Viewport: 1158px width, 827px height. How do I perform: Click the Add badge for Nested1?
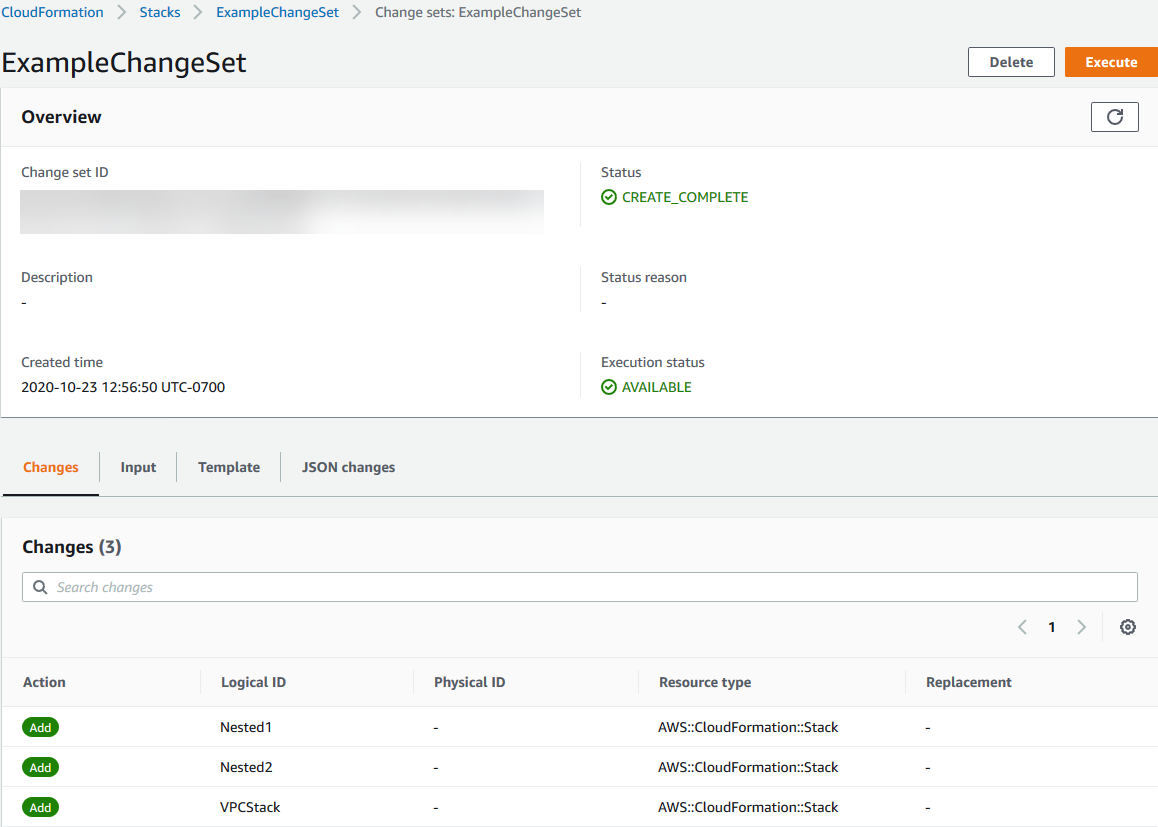click(x=40, y=728)
